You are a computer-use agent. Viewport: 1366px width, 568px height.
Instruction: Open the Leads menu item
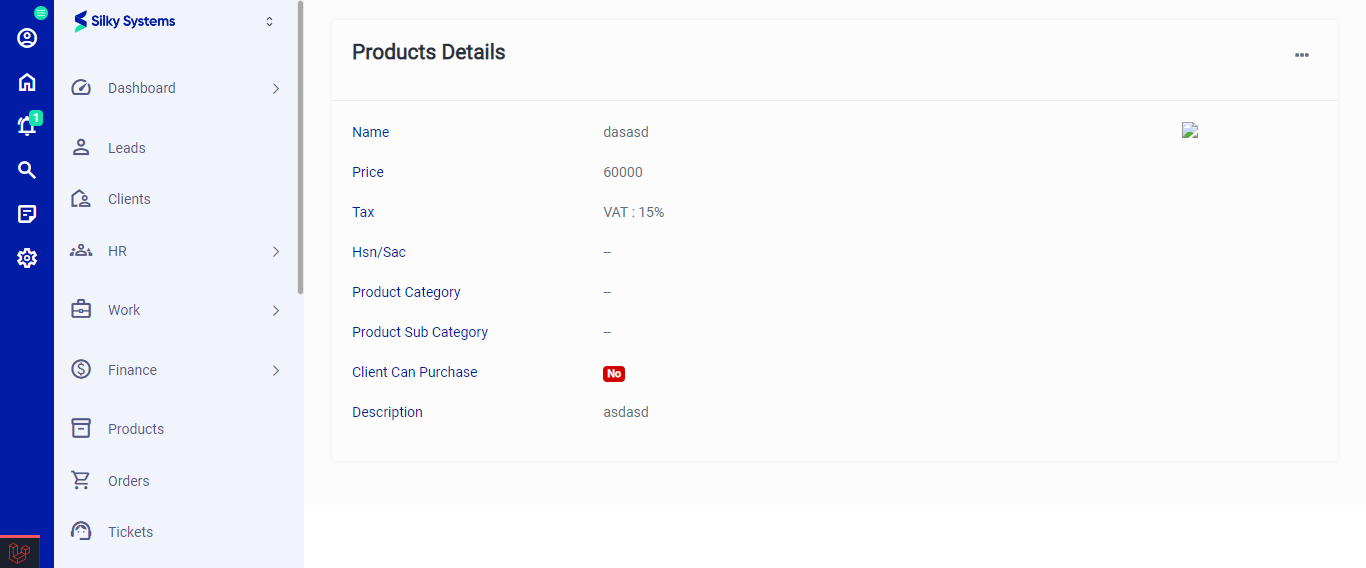127,148
